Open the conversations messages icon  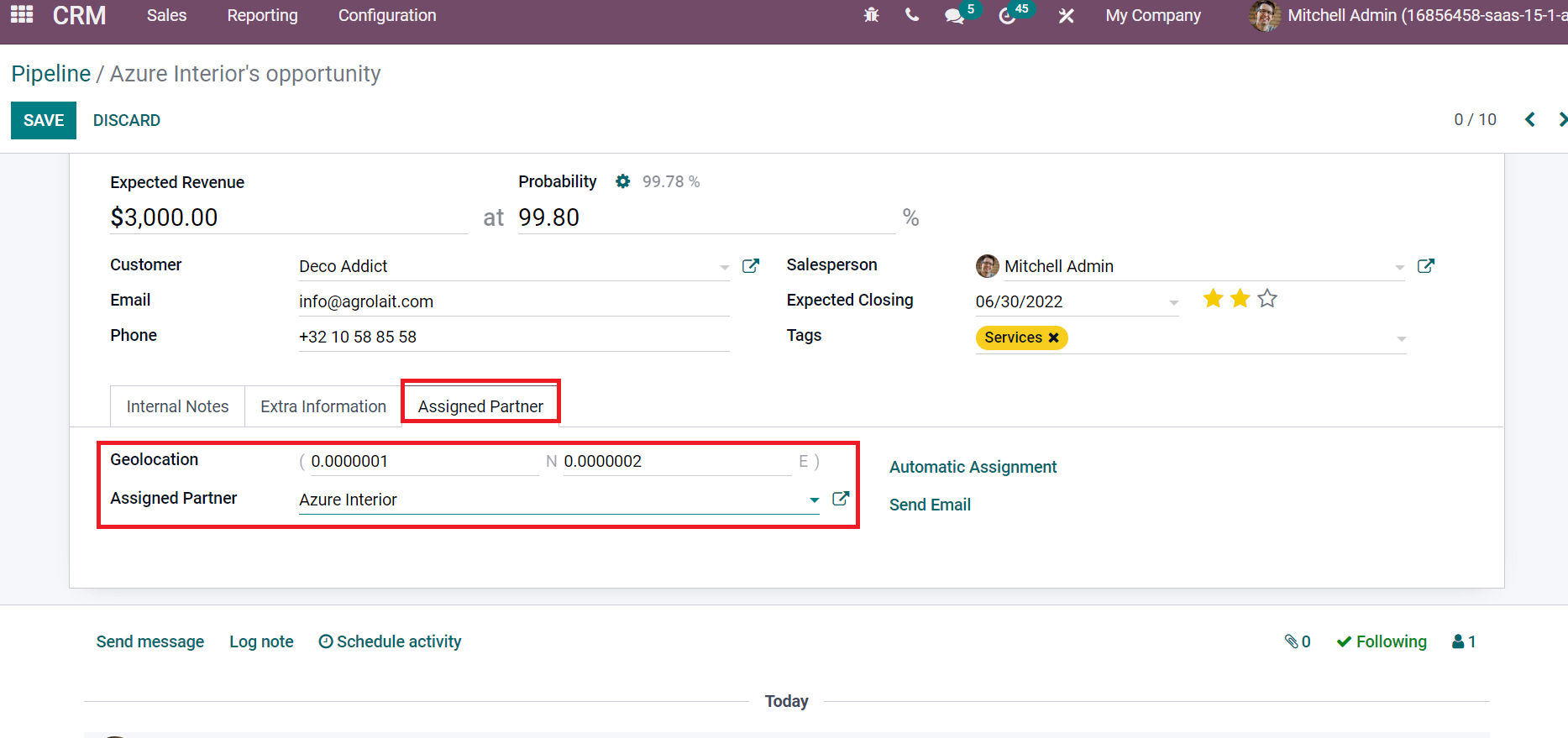coord(954,16)
